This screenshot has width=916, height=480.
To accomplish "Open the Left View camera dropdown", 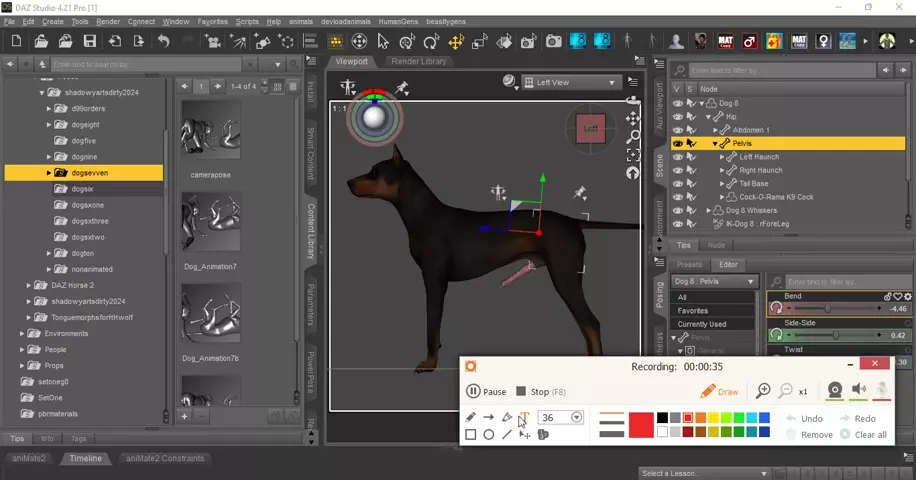I will [x=577, y=83].
